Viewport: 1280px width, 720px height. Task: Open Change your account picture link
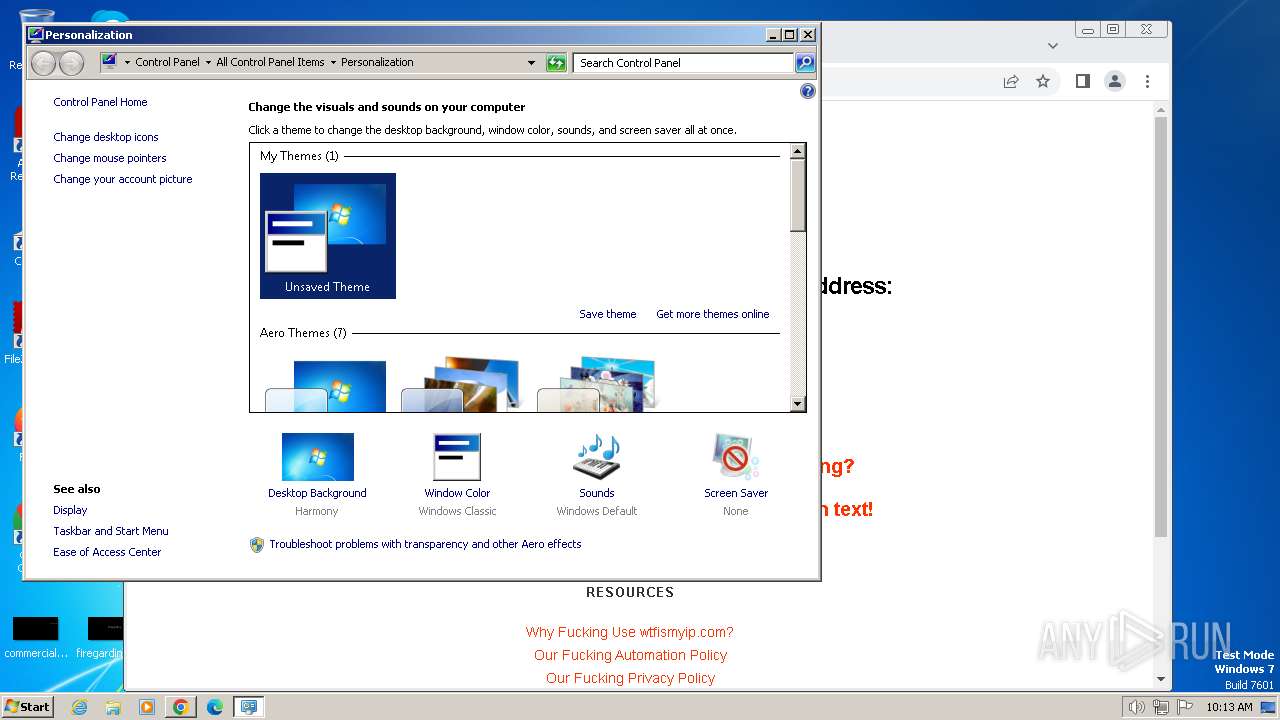[123, 179]
